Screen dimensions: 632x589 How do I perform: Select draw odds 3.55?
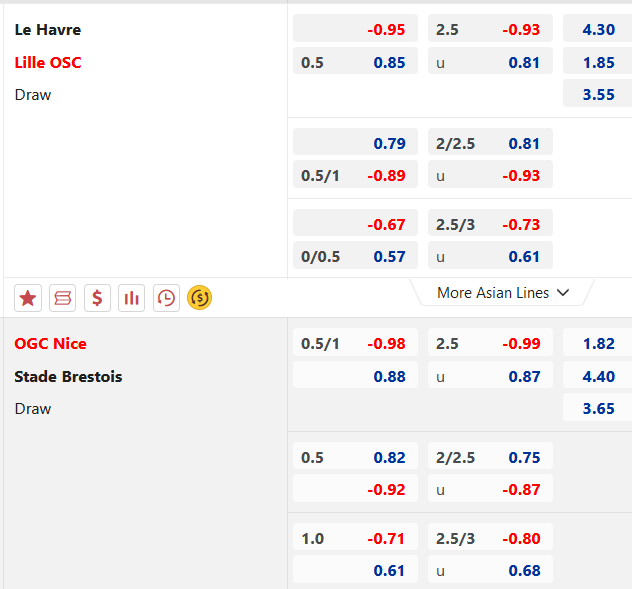click(x=597, y=93)
